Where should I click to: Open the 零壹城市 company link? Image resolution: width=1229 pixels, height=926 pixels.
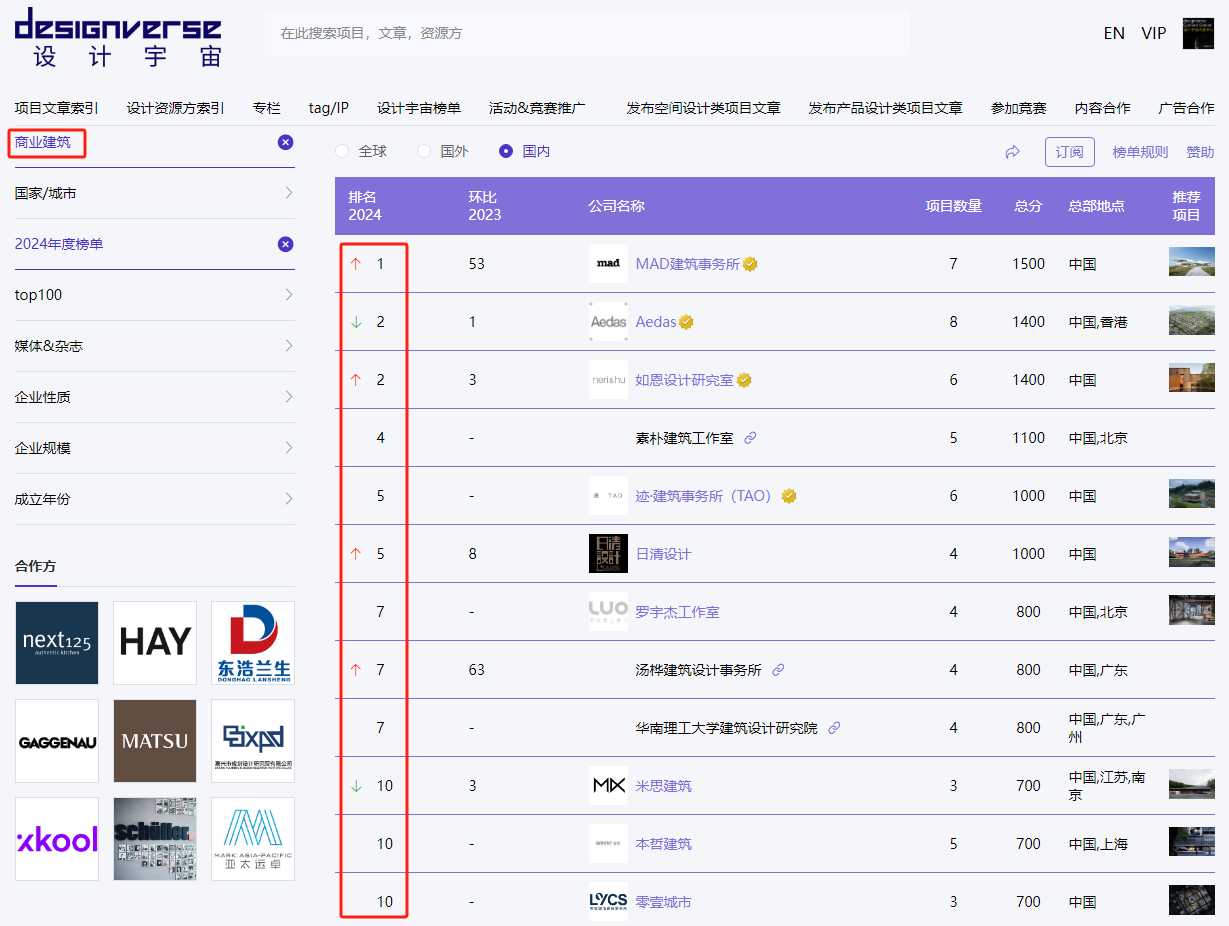click(x=663, y=902)
